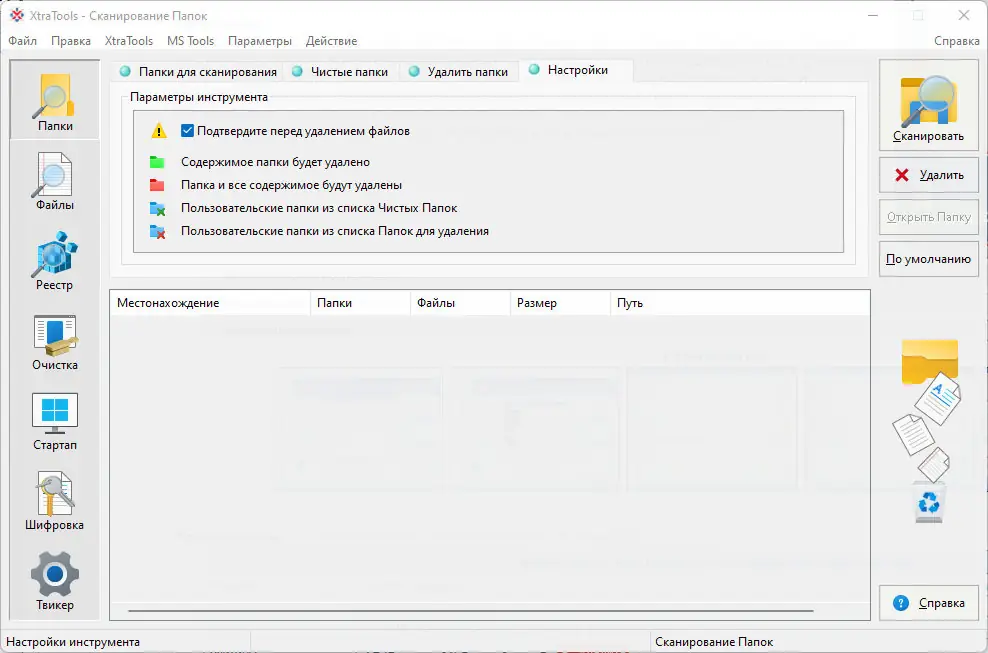Switch to Удалить папки tab
The width and height of the screenshot is (988, 653).
459,72
